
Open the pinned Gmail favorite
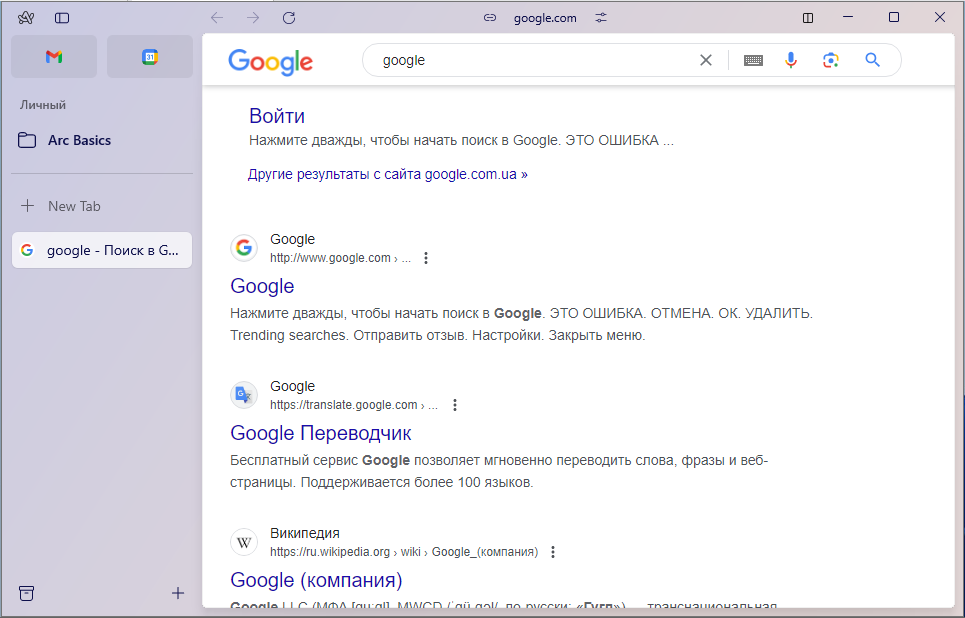pos(54,57)
